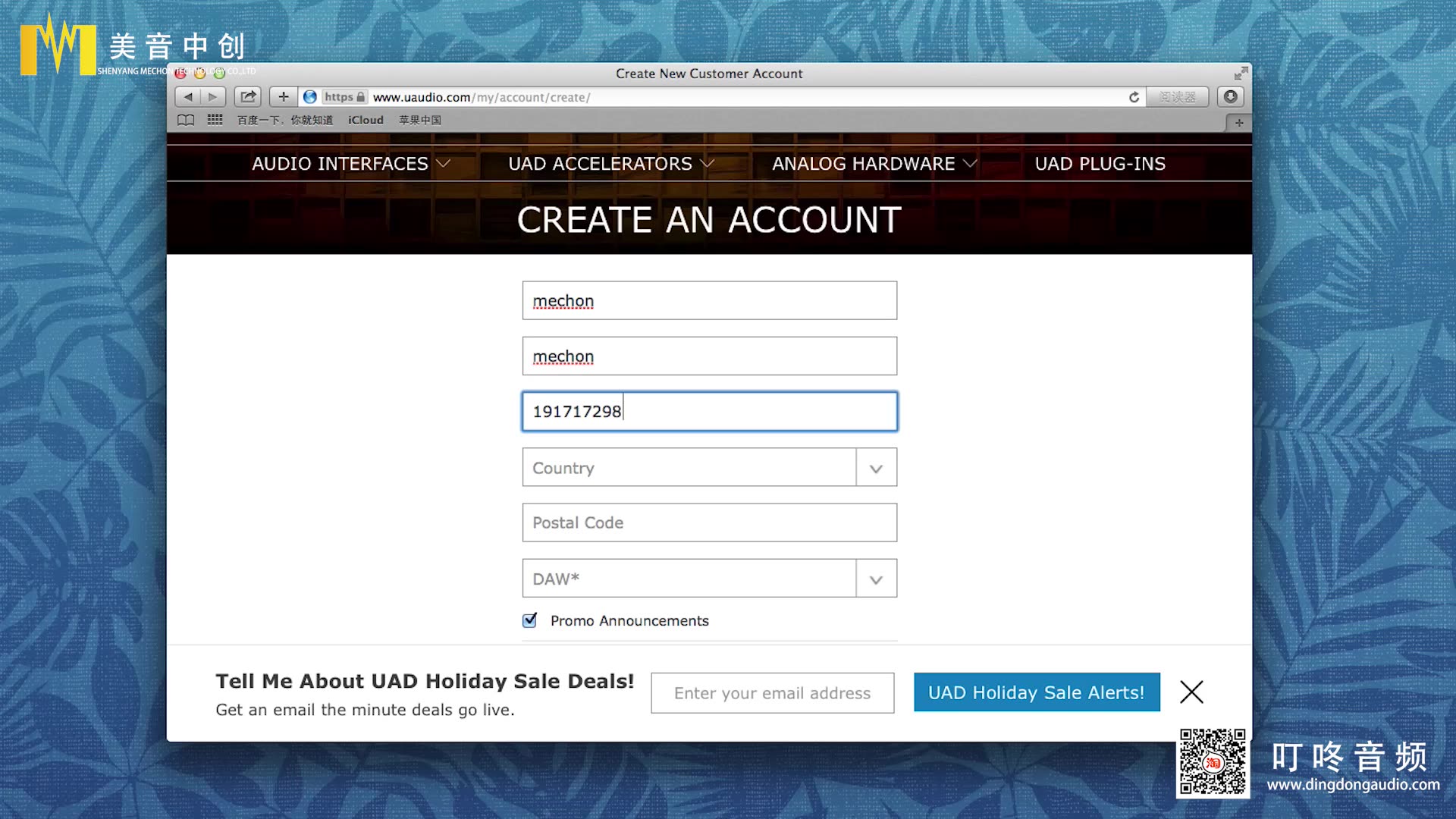This screenshot has height=819, width=1456.
Task: Click the UA Audio logo icon
Action: [313, 96]
